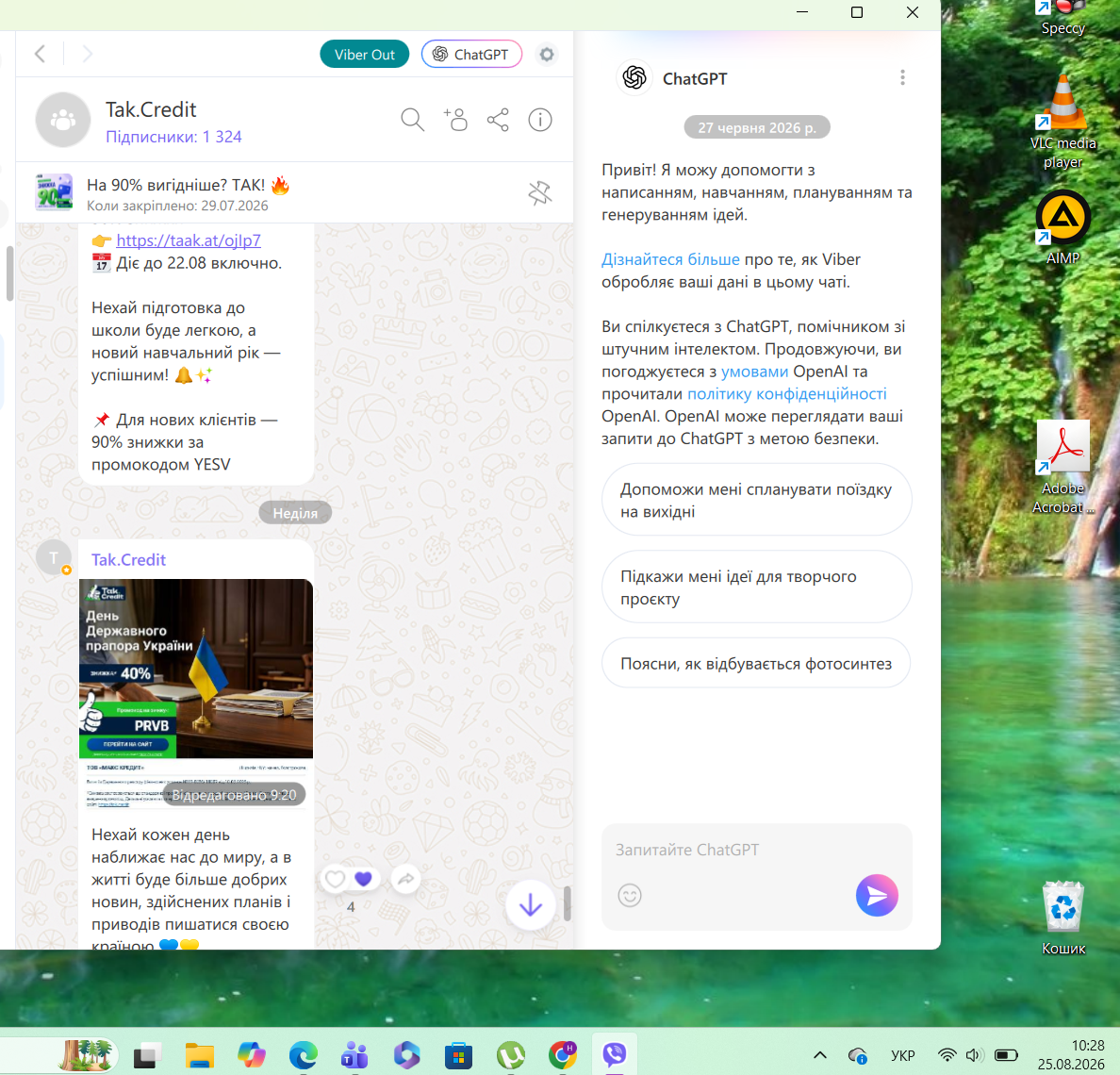Click the chat scrollbar handle
Image resolution: width=1120 pixels, height=1075 pixels.
click(568, 903)
